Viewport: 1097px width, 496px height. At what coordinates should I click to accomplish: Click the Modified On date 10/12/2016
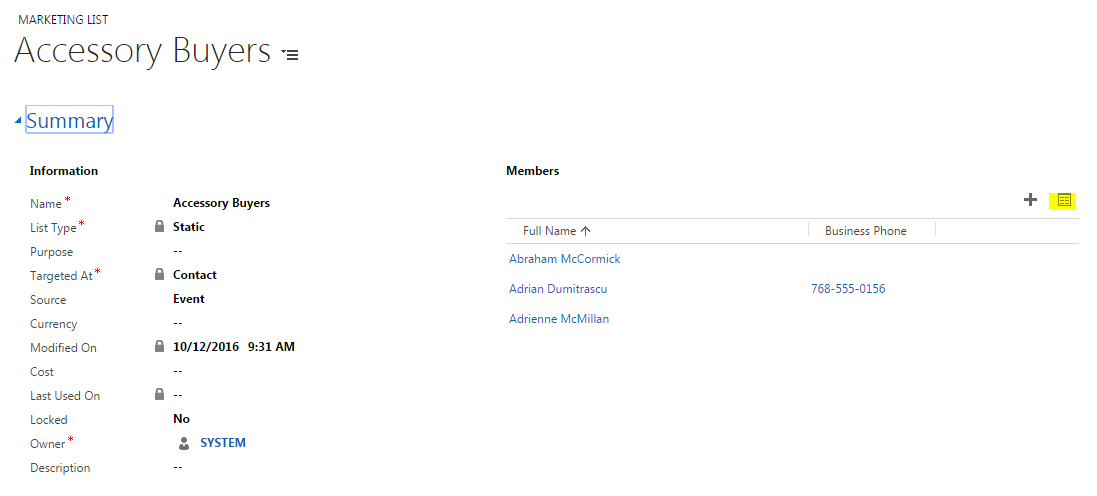click(x=206, y=346)
